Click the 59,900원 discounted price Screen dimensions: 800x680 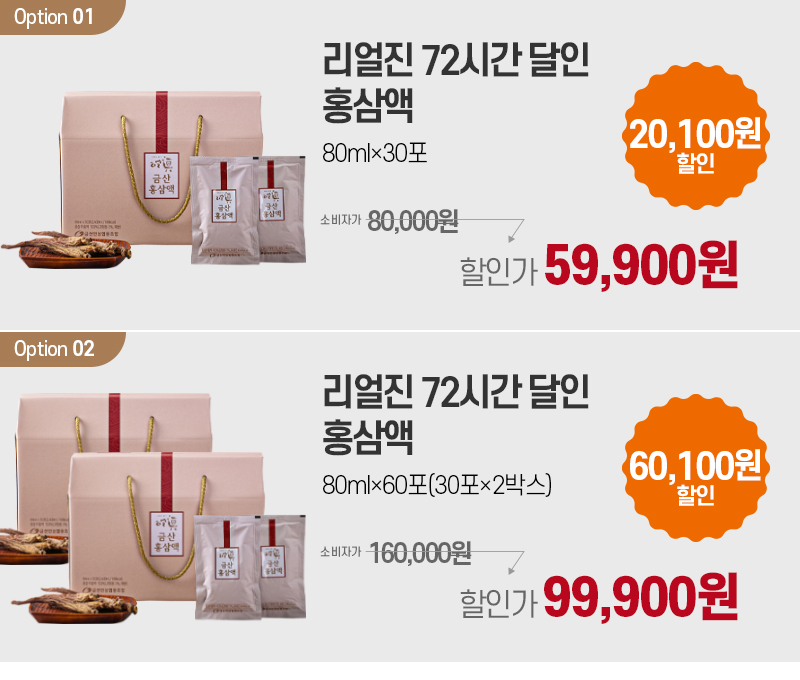tap(641, 265)
